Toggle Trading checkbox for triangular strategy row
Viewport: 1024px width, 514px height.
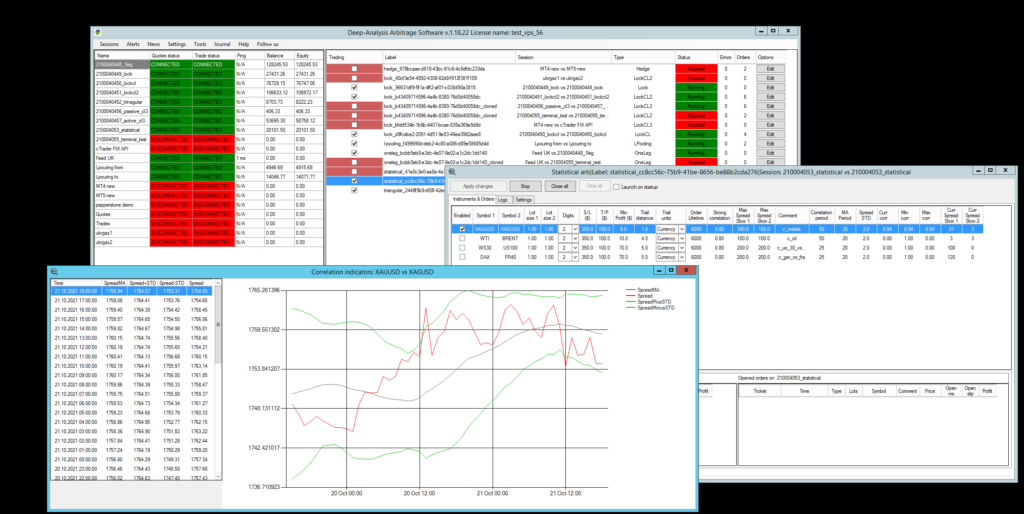pyautogui.click(x=354, y=191)
